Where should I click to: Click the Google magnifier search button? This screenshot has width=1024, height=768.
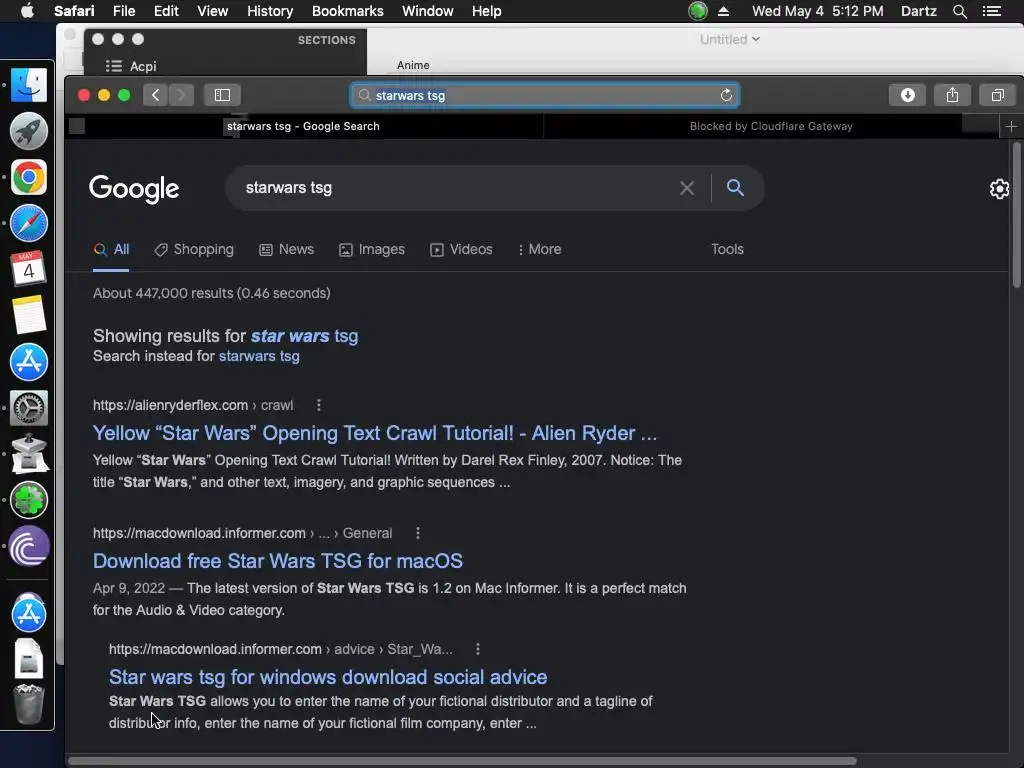pos(735,188)
